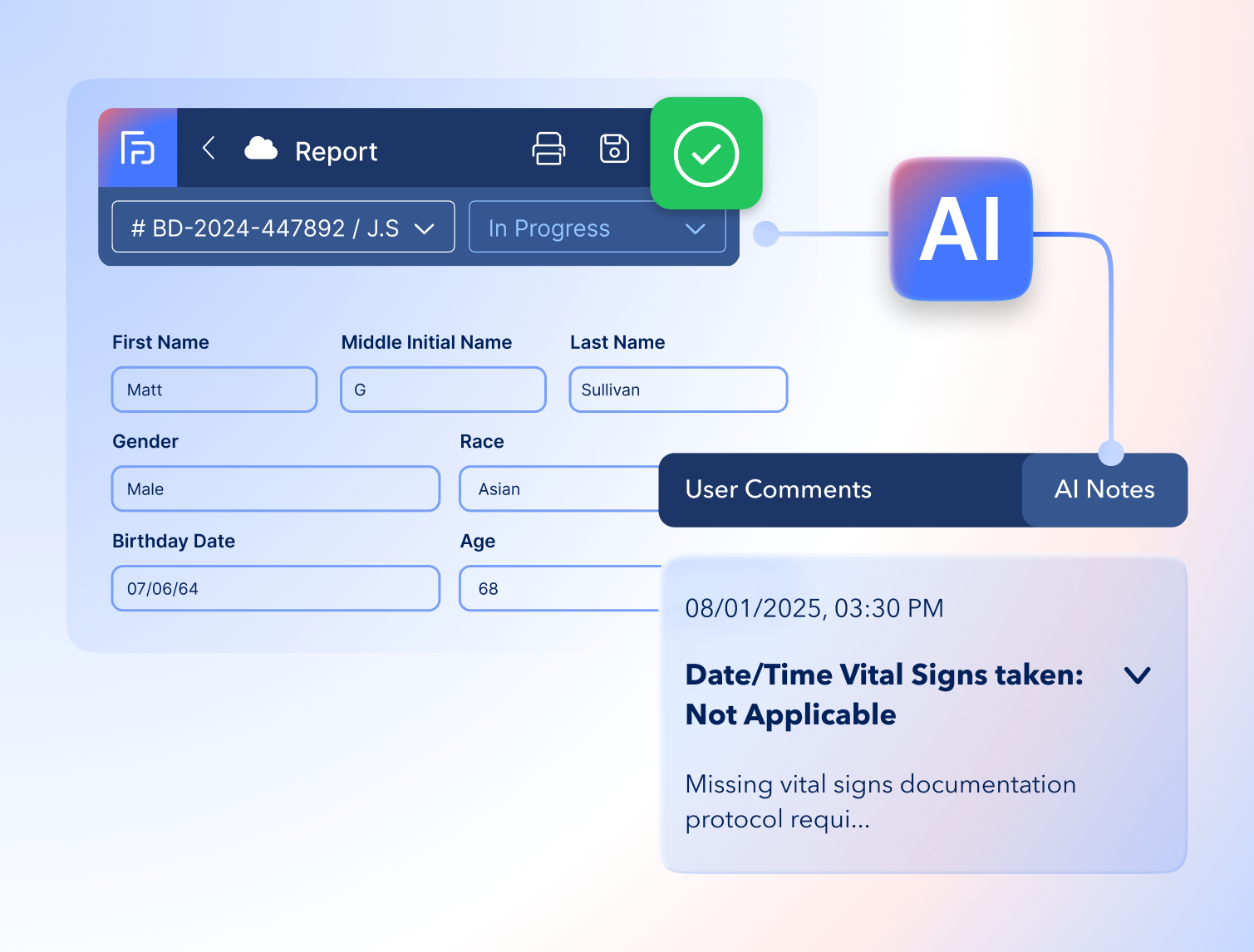Viewport: 1254px width, 952px height.
Task: Click the Middle Initial Name label
Action: click(x=426, y=342)
